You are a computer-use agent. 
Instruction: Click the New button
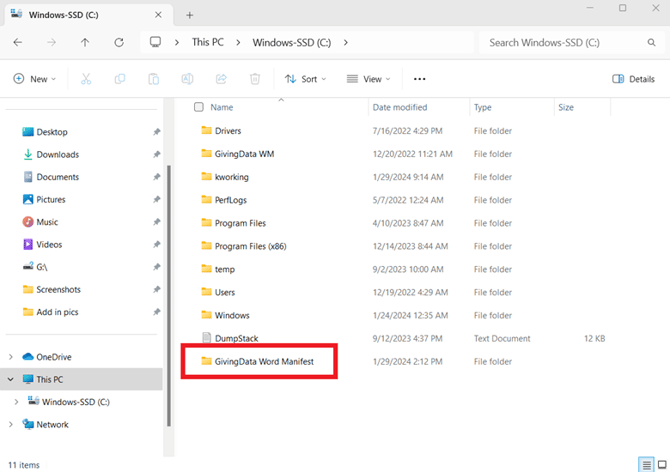[x=34, y=79]
